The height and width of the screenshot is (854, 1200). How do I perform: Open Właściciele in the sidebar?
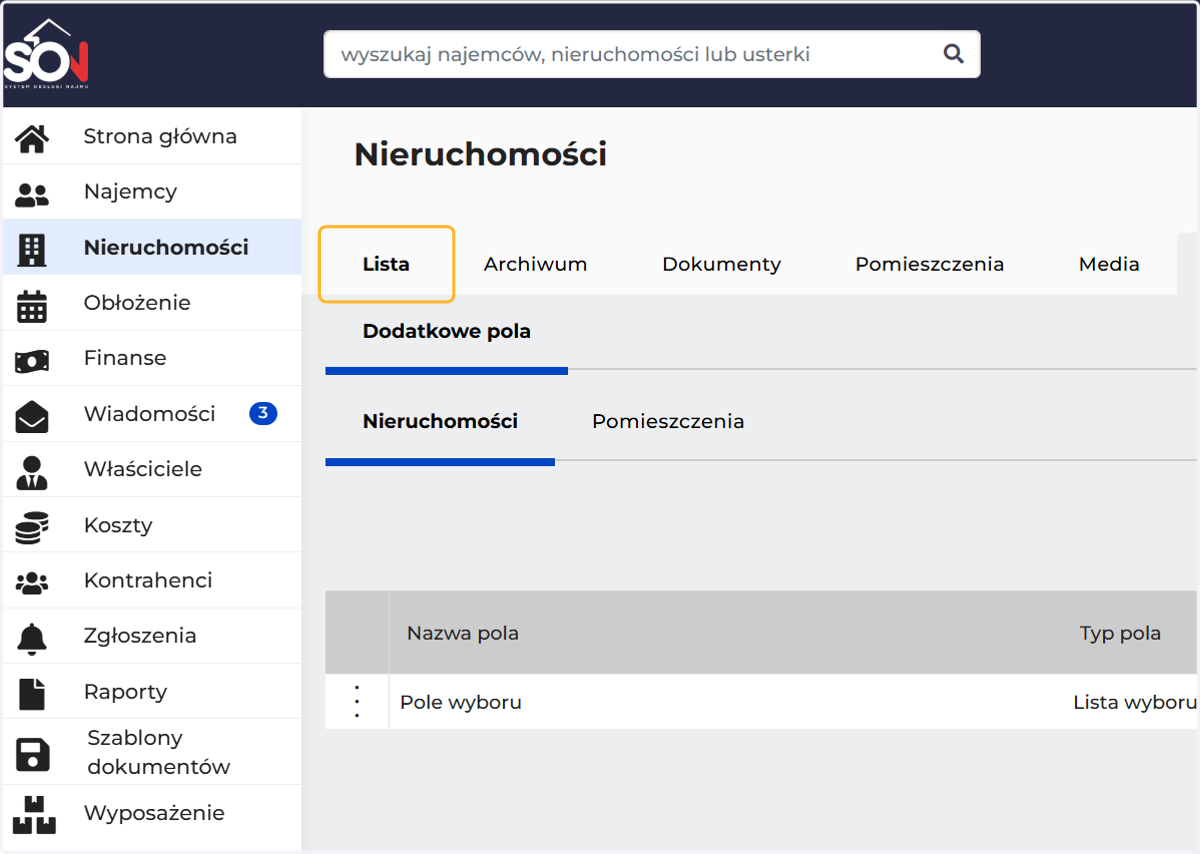click(x=152, y=469)
